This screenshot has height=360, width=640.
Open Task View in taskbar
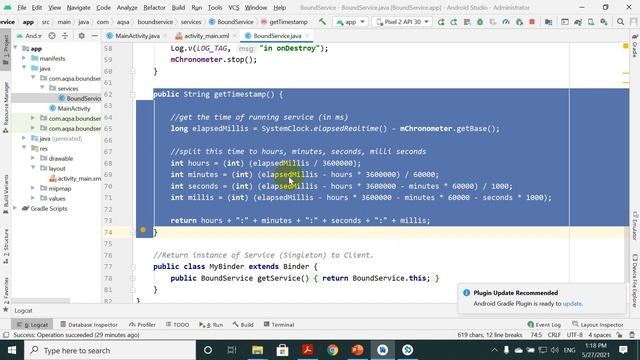tap(232, 350)
